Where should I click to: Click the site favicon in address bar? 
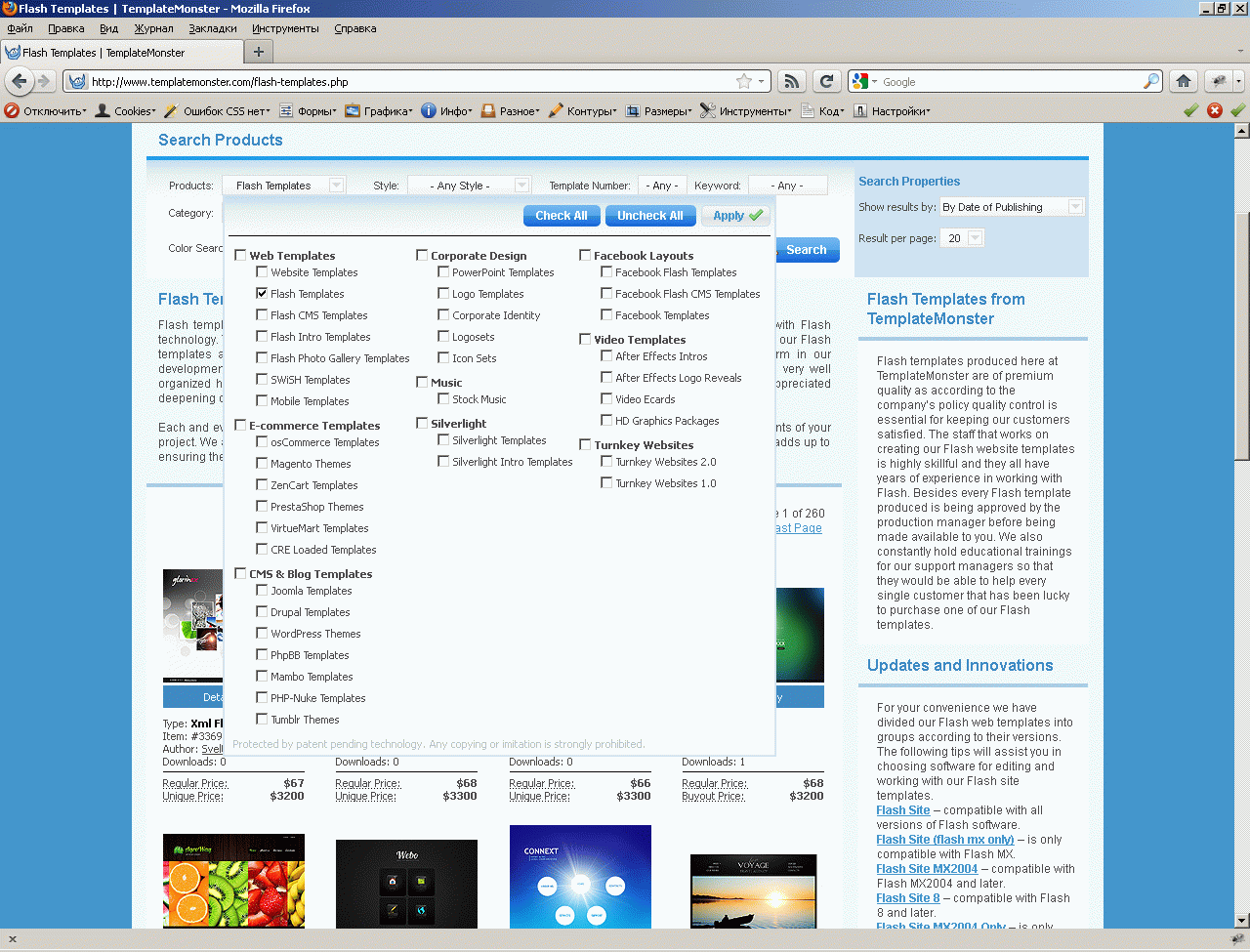[77, 81]
